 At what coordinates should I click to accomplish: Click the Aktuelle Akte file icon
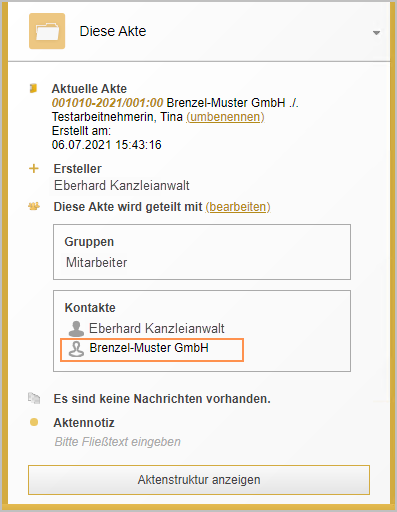click(x=33, y=88)
